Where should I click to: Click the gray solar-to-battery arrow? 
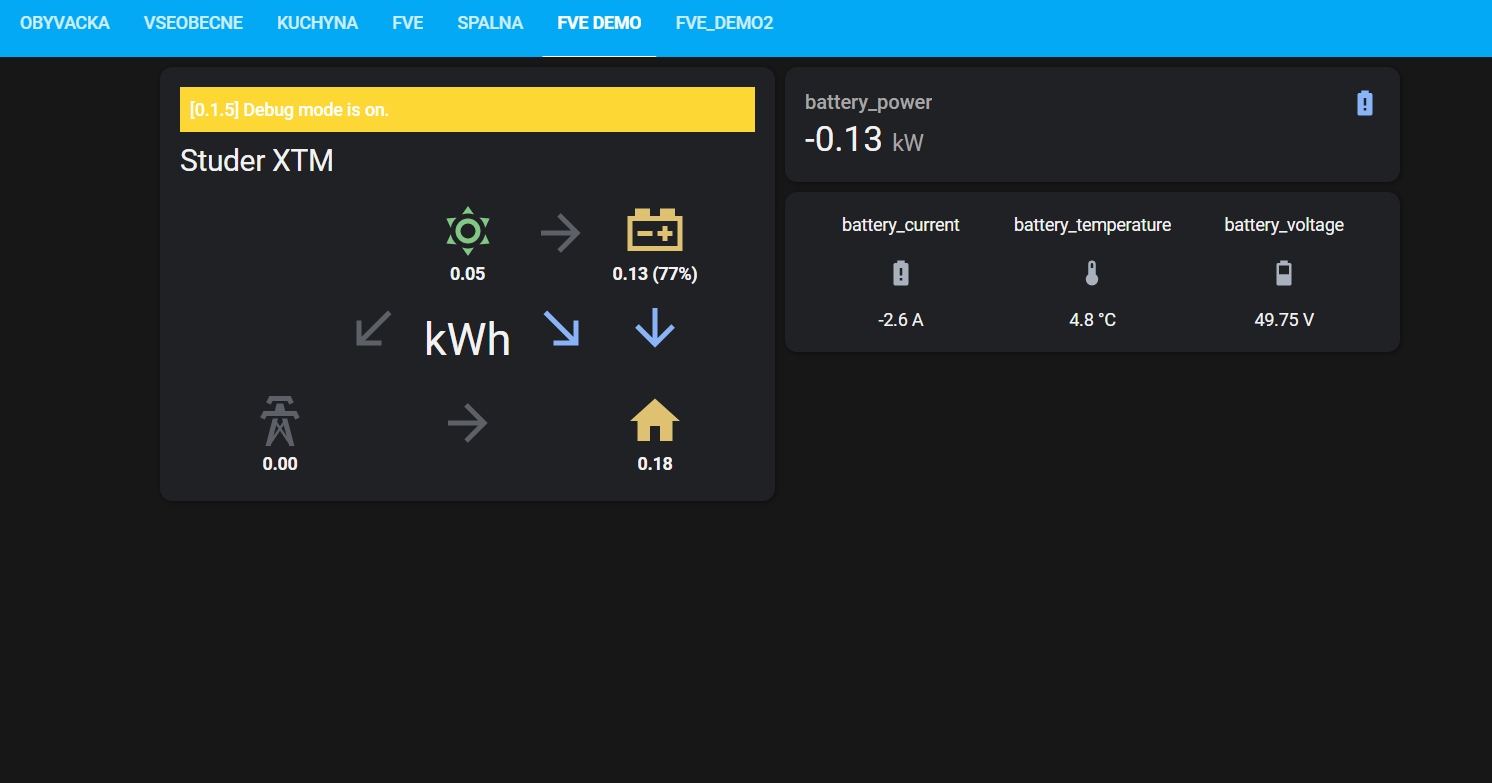560,235
